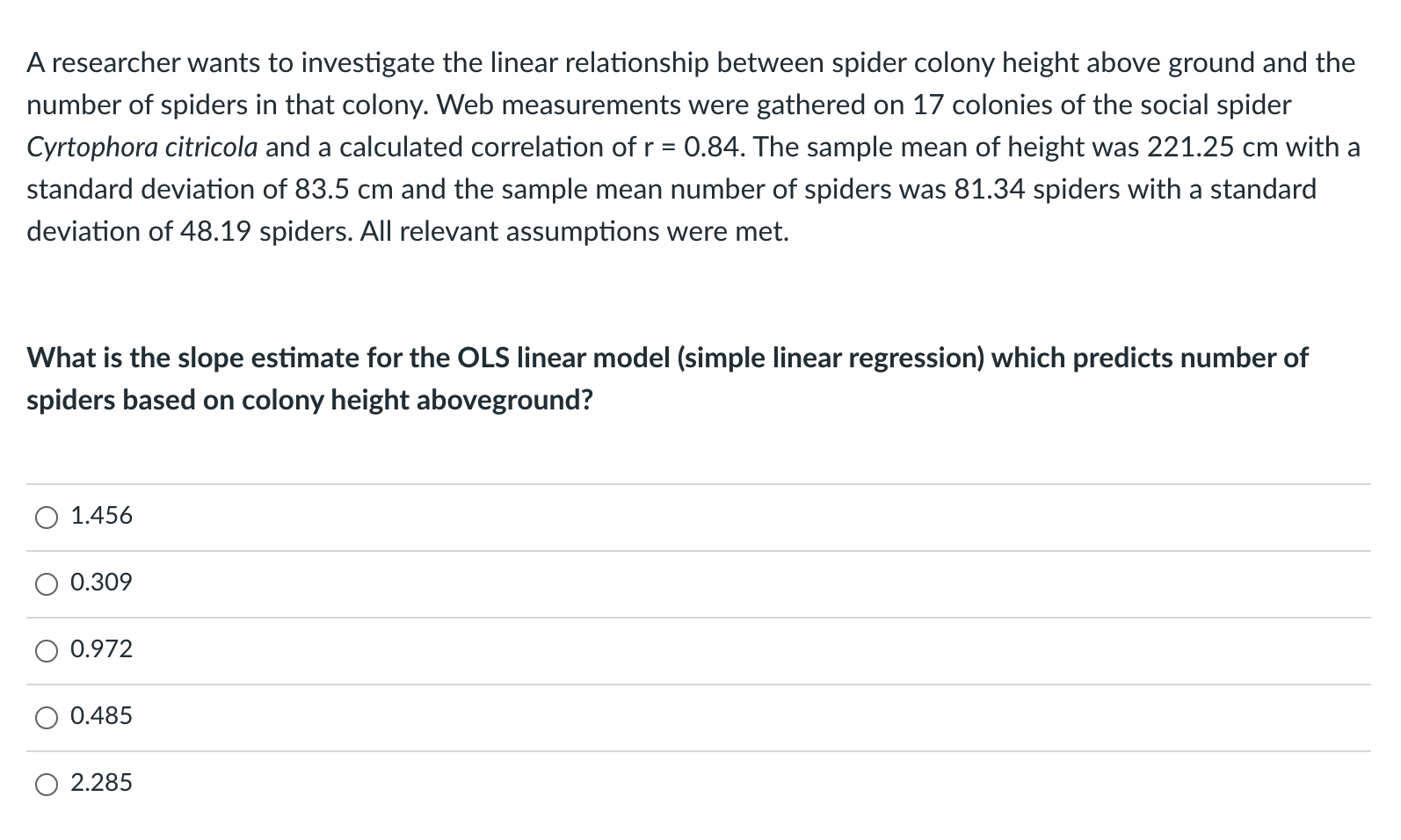Viewport: 1401px width, 840px height.
Task: Click the answer label text 0.309
Action: 101,583
